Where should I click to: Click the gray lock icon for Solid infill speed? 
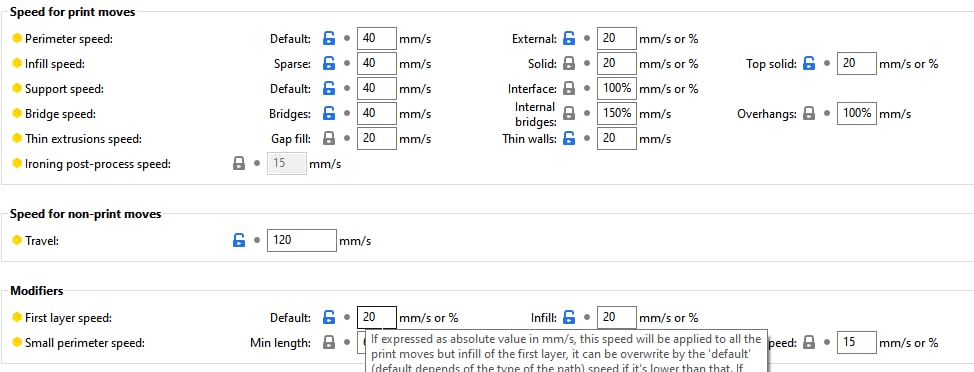pos(569,63)
